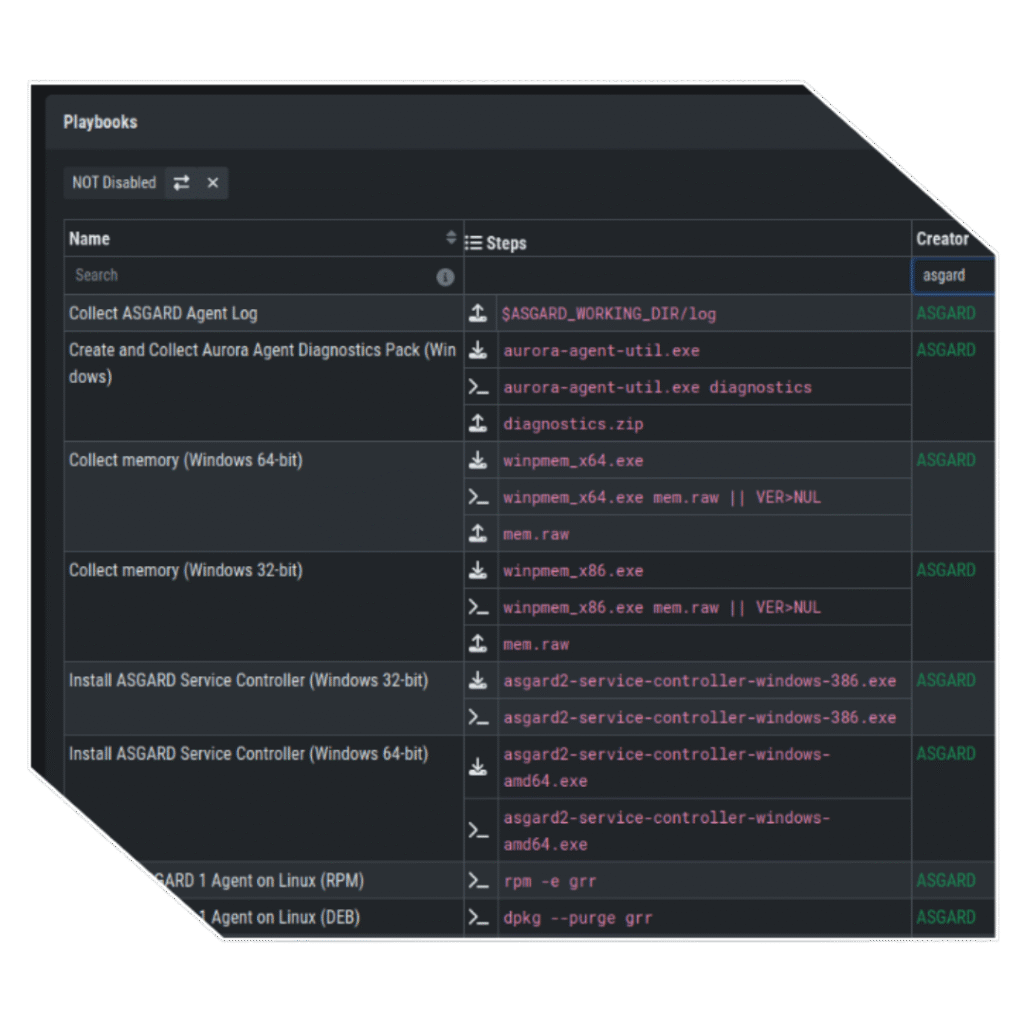Image resolution: width=1024 pixels, height=1024 pixels.
Task: Click command icon beside rpm -e grr
Action: [x=478, y=881]
